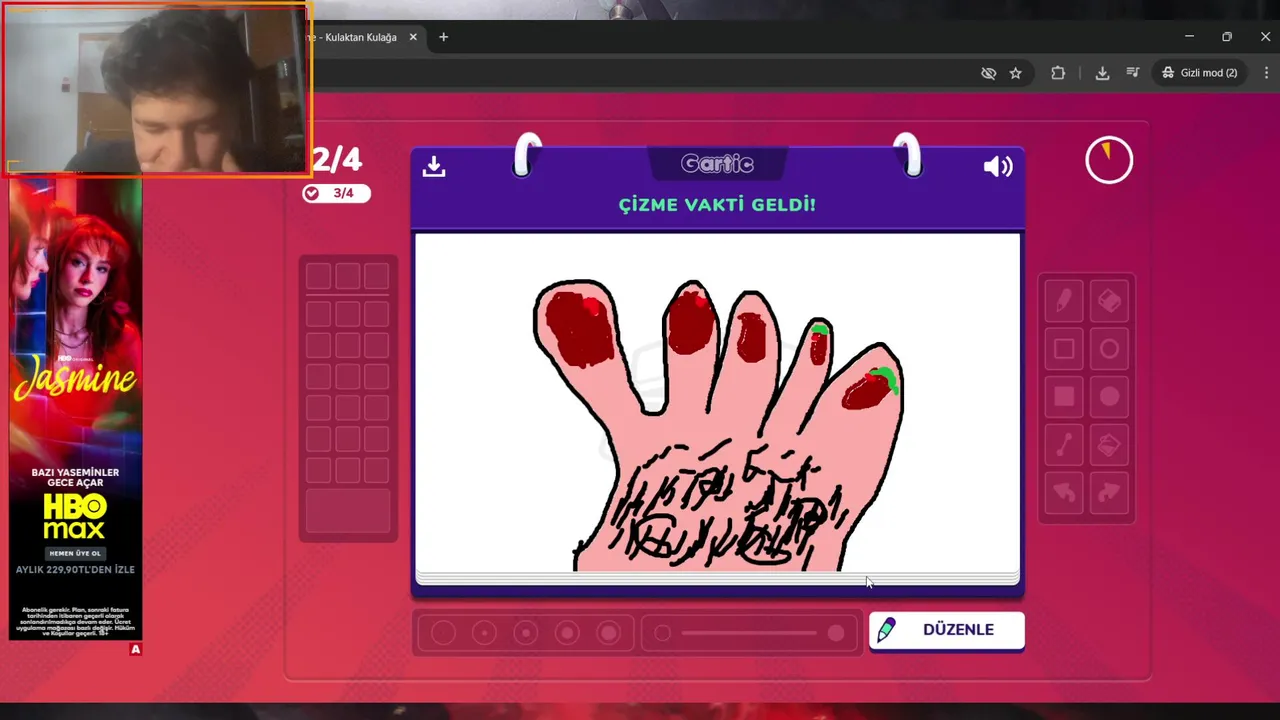
Task: Open the browser extensions puzzle icon
Action: click(1058, 73)
